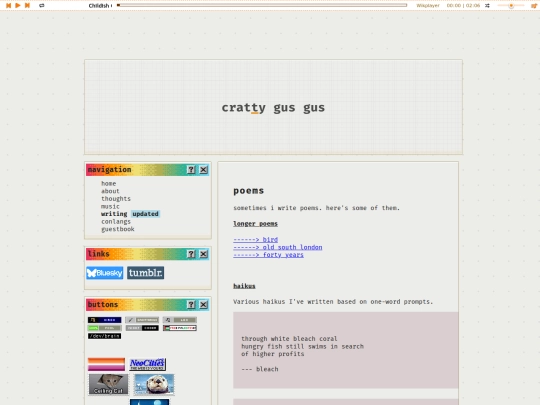540x405 pixels.
Task: Click the bleach haiku box
Action: pos(345,350)
